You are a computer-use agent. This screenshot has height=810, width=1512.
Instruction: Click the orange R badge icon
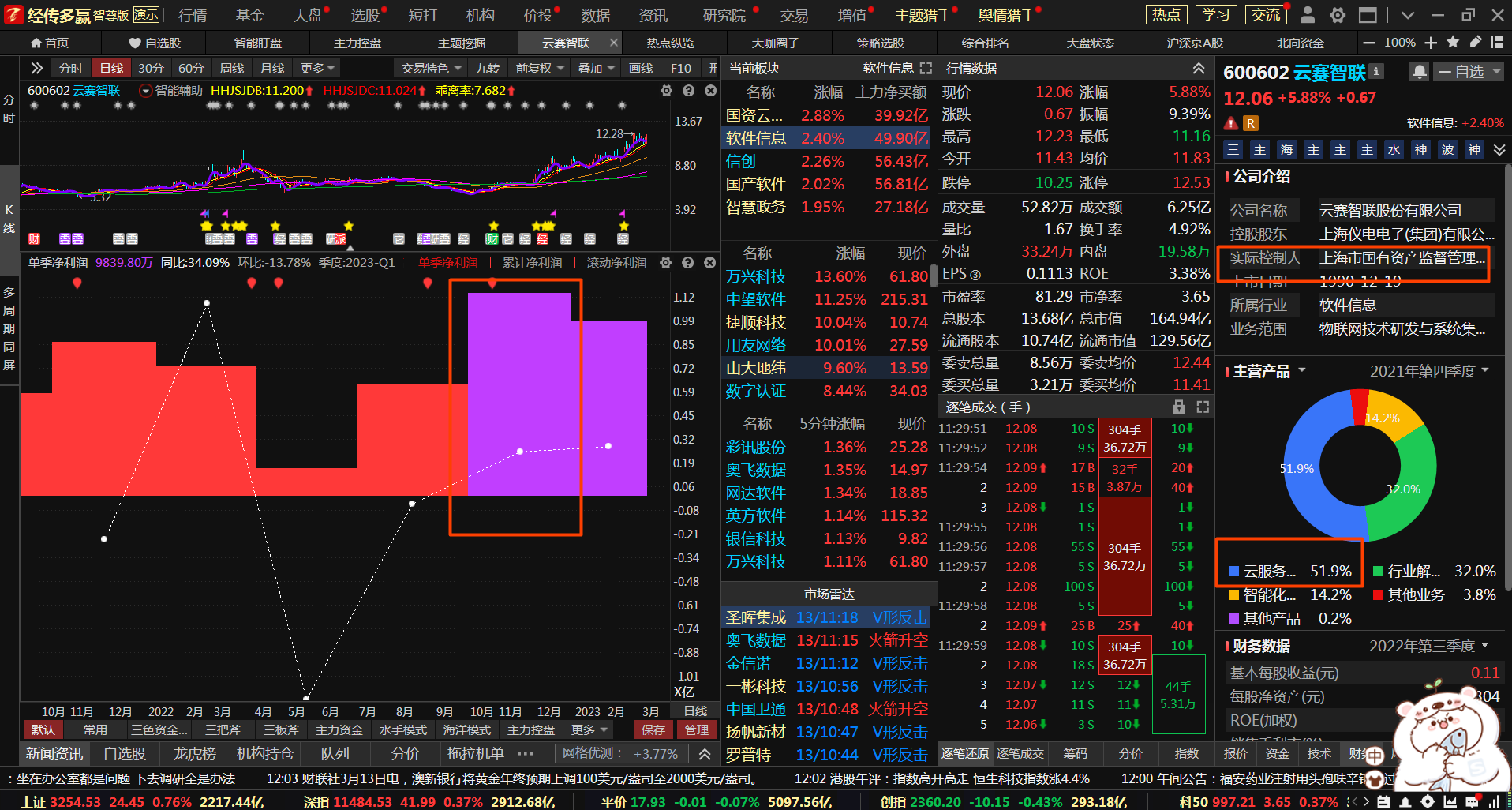1250,123
